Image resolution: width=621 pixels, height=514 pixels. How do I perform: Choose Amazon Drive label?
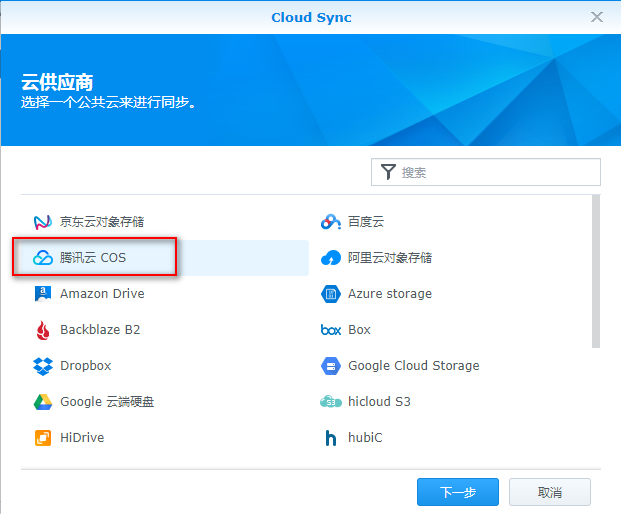[102, 294]
